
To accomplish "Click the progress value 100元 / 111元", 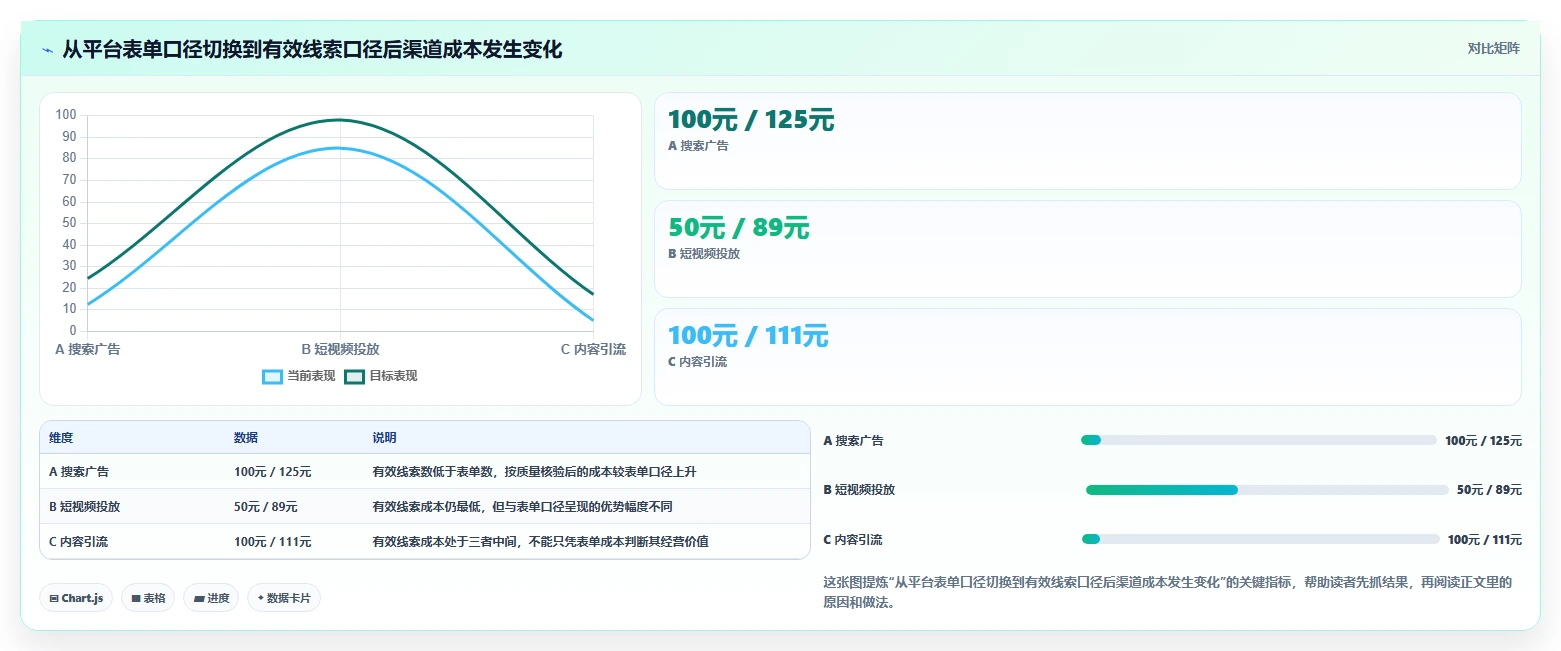I will [1484, 540].
